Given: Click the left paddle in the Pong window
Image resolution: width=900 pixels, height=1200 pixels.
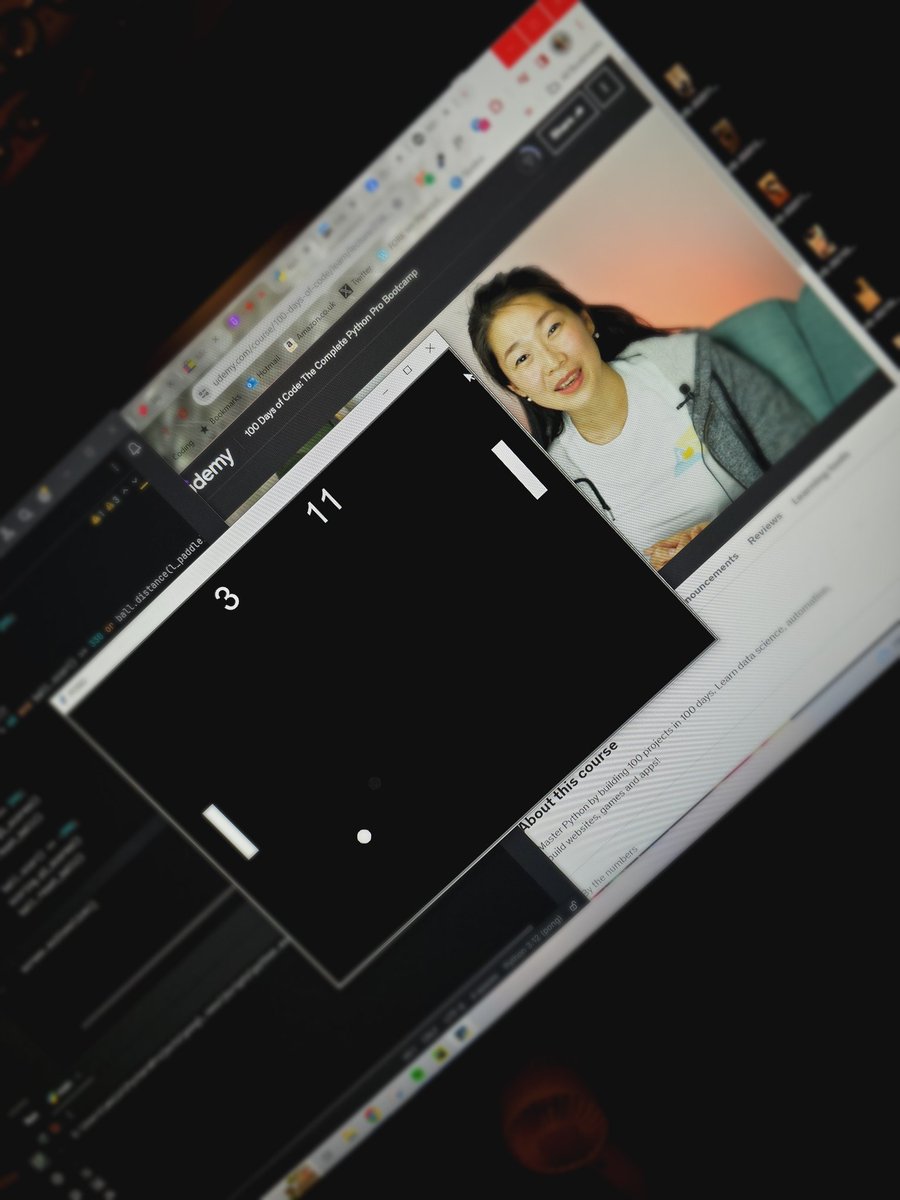Looking at the screenshot, I should 231,832.
